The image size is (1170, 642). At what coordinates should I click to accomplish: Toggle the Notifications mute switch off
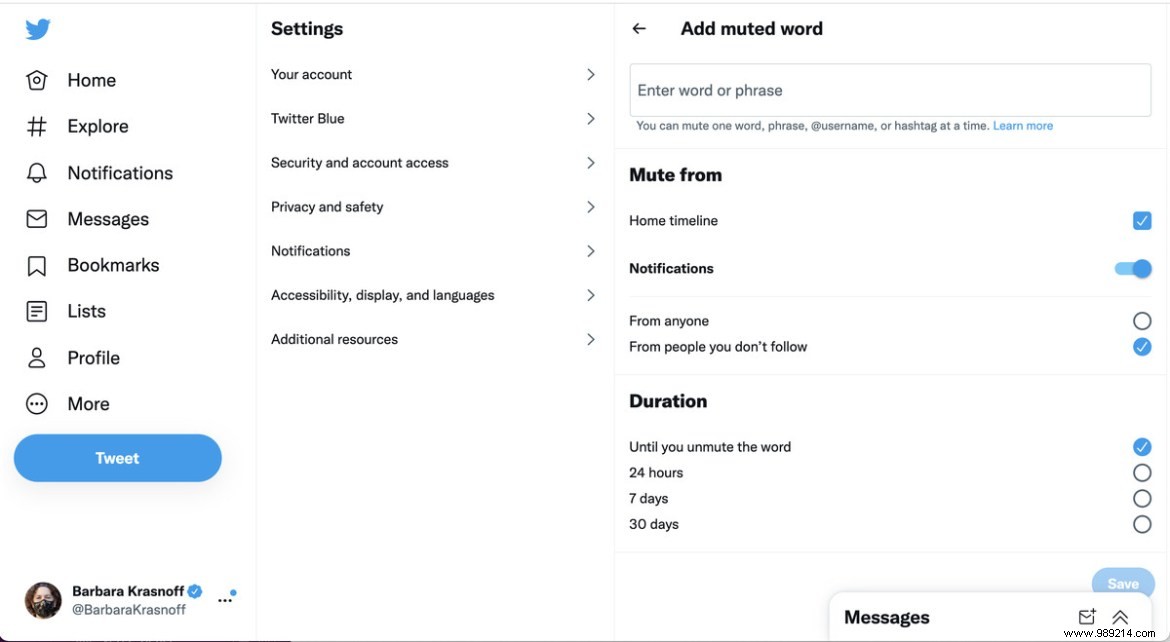pyautogui.click(x=1132, y=268)
